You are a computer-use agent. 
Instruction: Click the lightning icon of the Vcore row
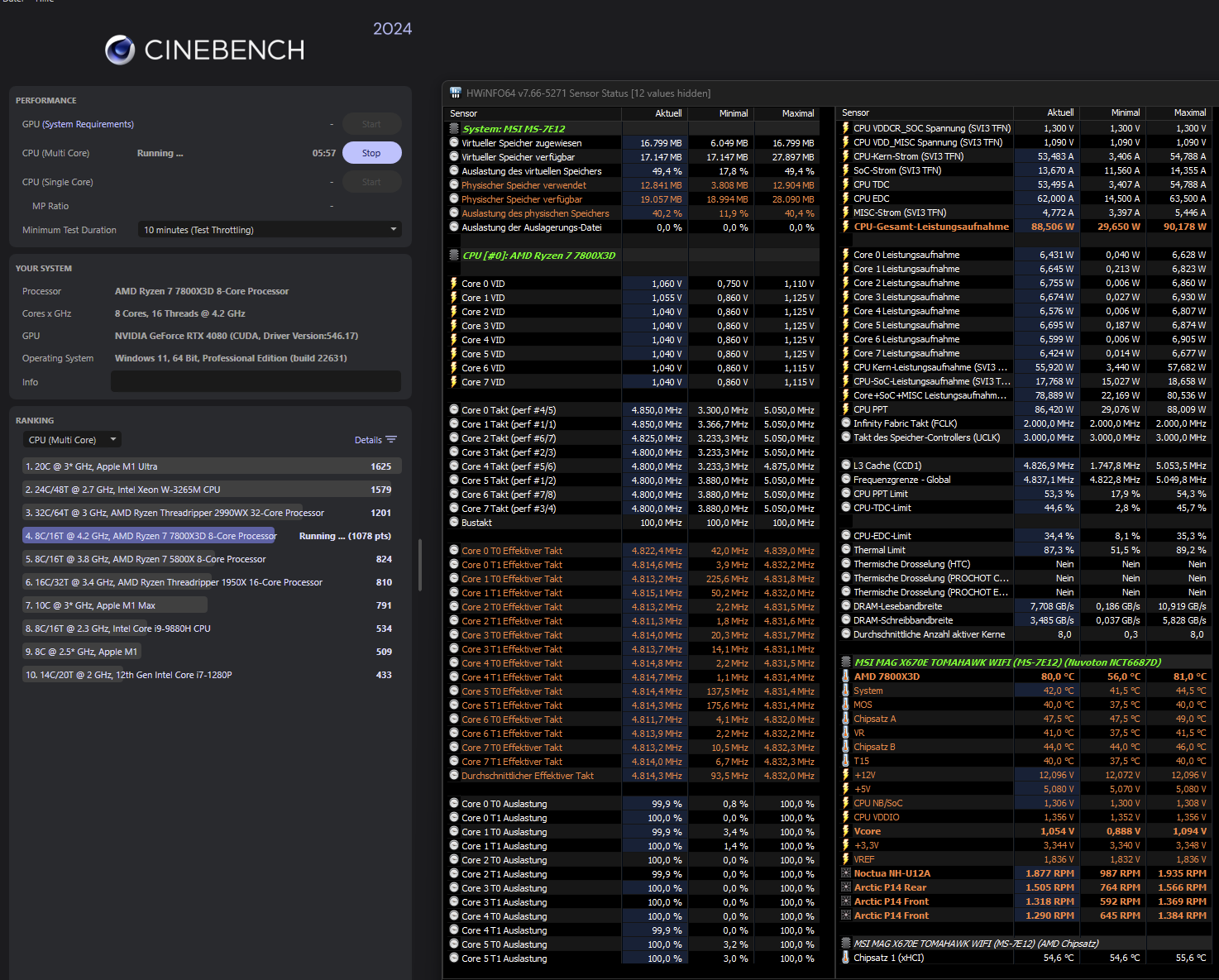pos(846,831)
